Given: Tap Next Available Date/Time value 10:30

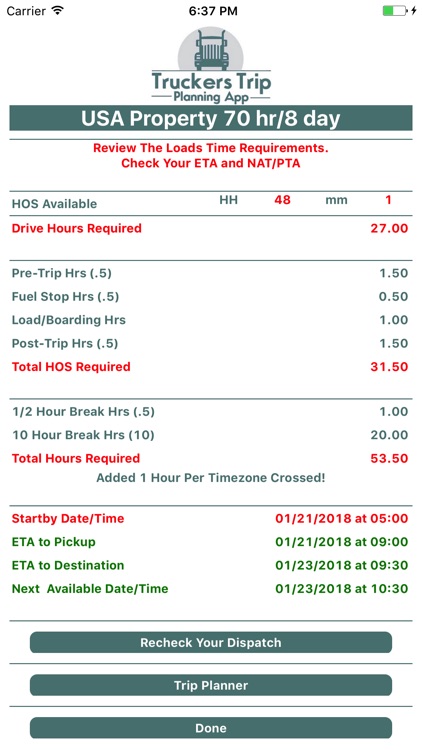Looking at the screenshot, I should point(342,589).
